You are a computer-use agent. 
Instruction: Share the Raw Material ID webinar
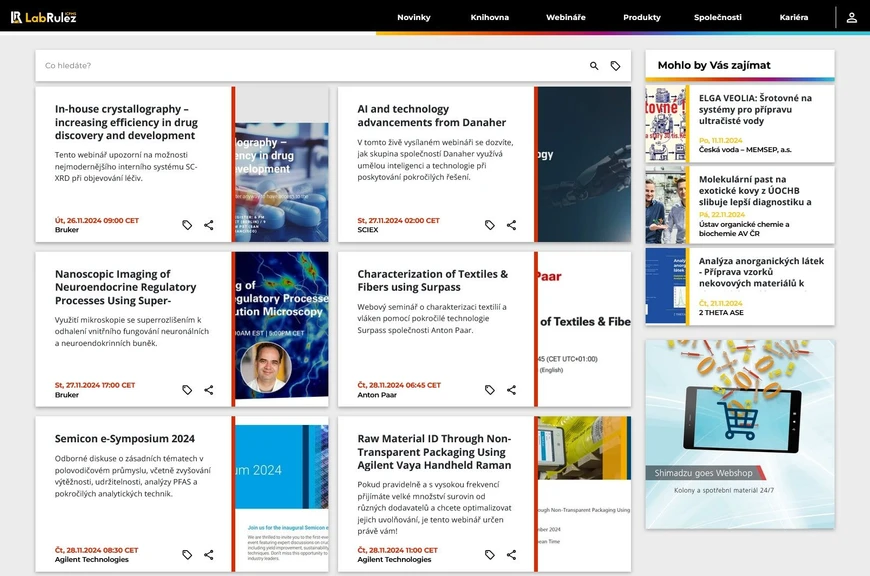coord(511,554)
